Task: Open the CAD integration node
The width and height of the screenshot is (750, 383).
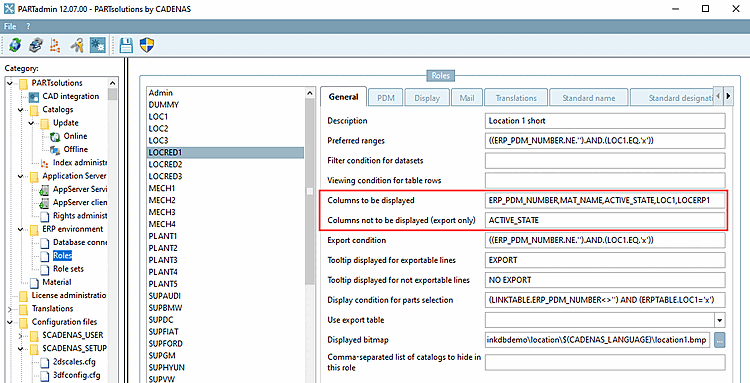Action: (x=70, y=97)
